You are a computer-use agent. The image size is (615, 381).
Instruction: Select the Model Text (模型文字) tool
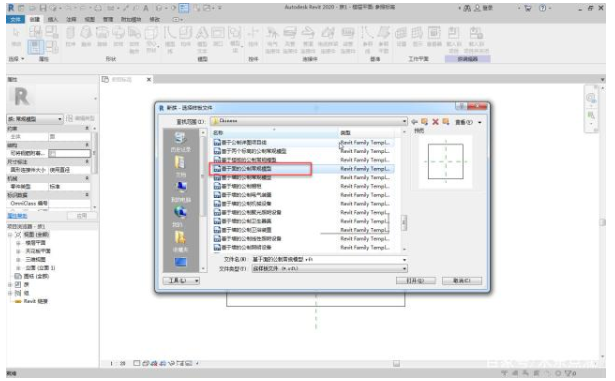202,39
